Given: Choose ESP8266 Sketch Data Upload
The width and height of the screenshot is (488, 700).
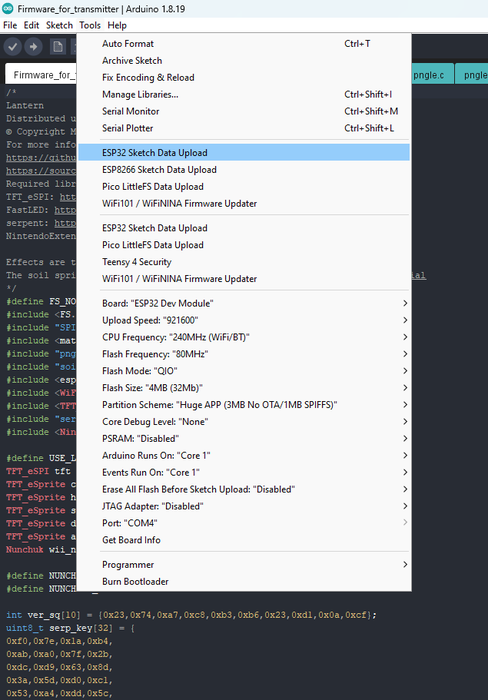Looking at the screenshot, I should click(244, 170).
